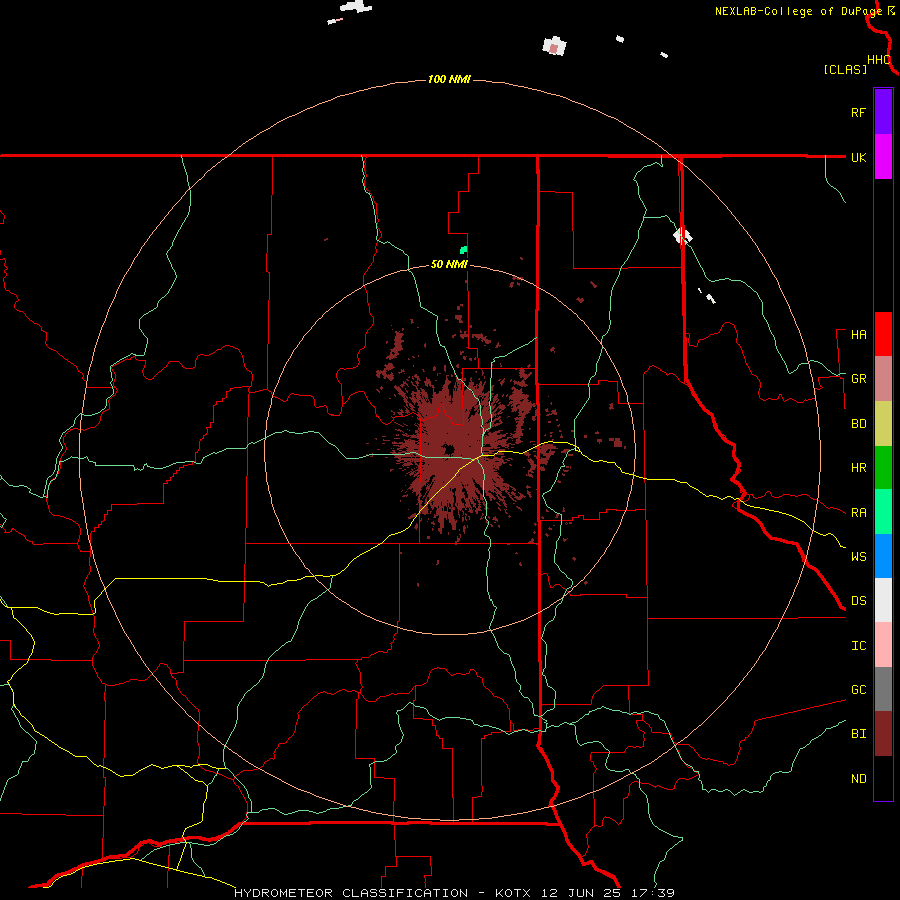900x900 pixels.
Task: Click the WS legend label
Action: 858,556
